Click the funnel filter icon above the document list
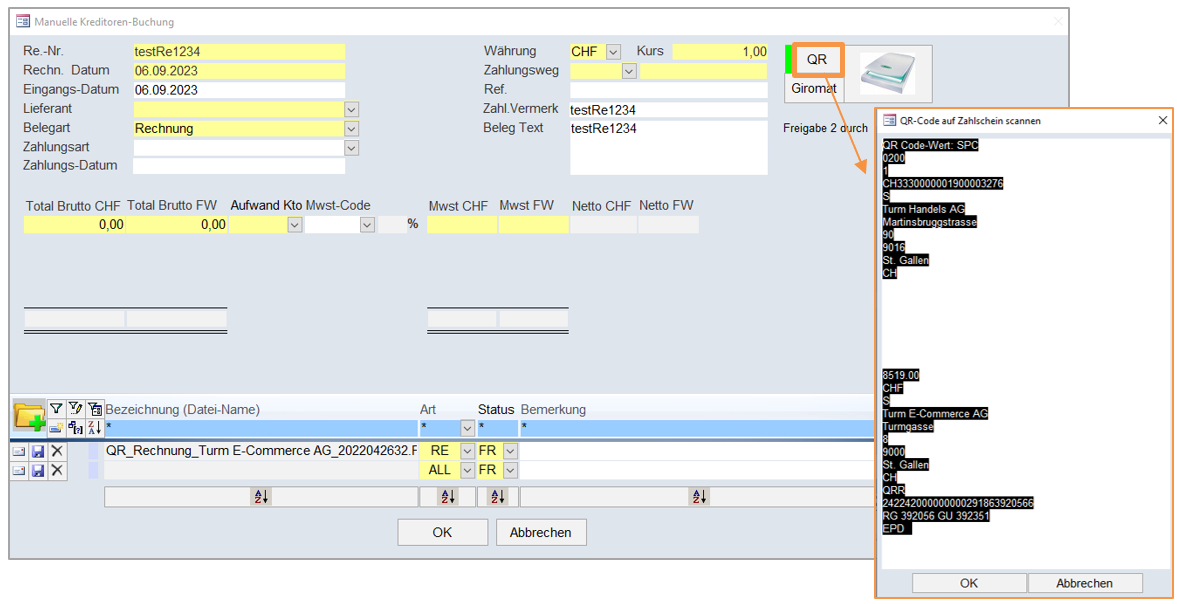 tap(57, 409)
